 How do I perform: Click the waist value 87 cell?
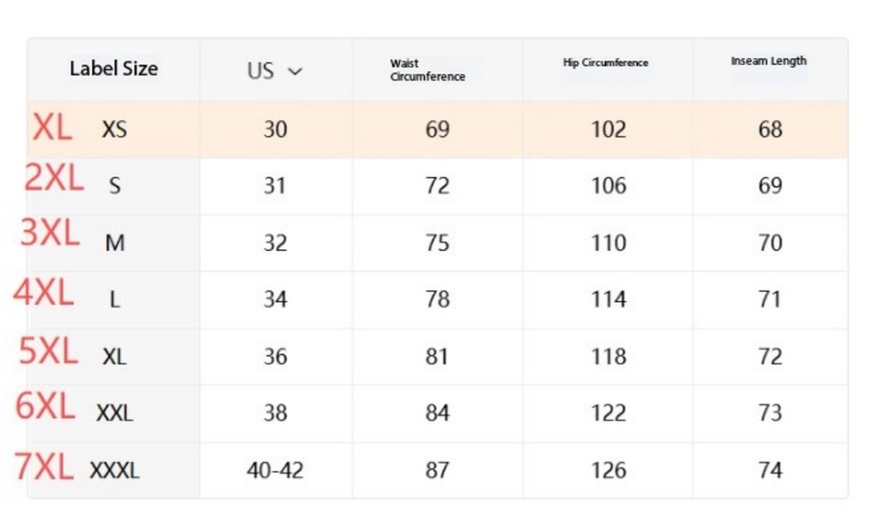pyautogui.click(x=437, y=470)
